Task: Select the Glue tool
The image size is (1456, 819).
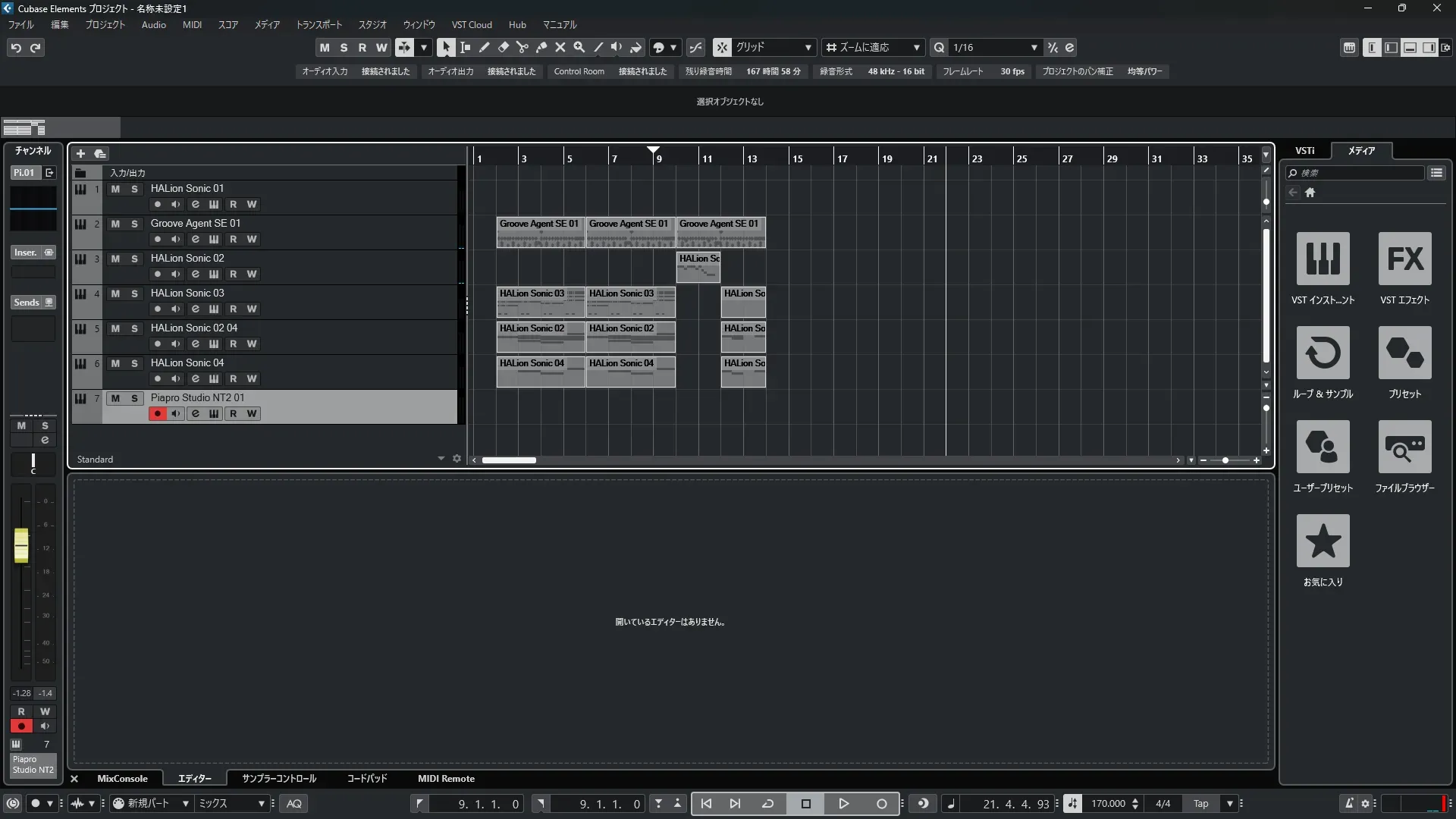Action: (x=541, y=47)
